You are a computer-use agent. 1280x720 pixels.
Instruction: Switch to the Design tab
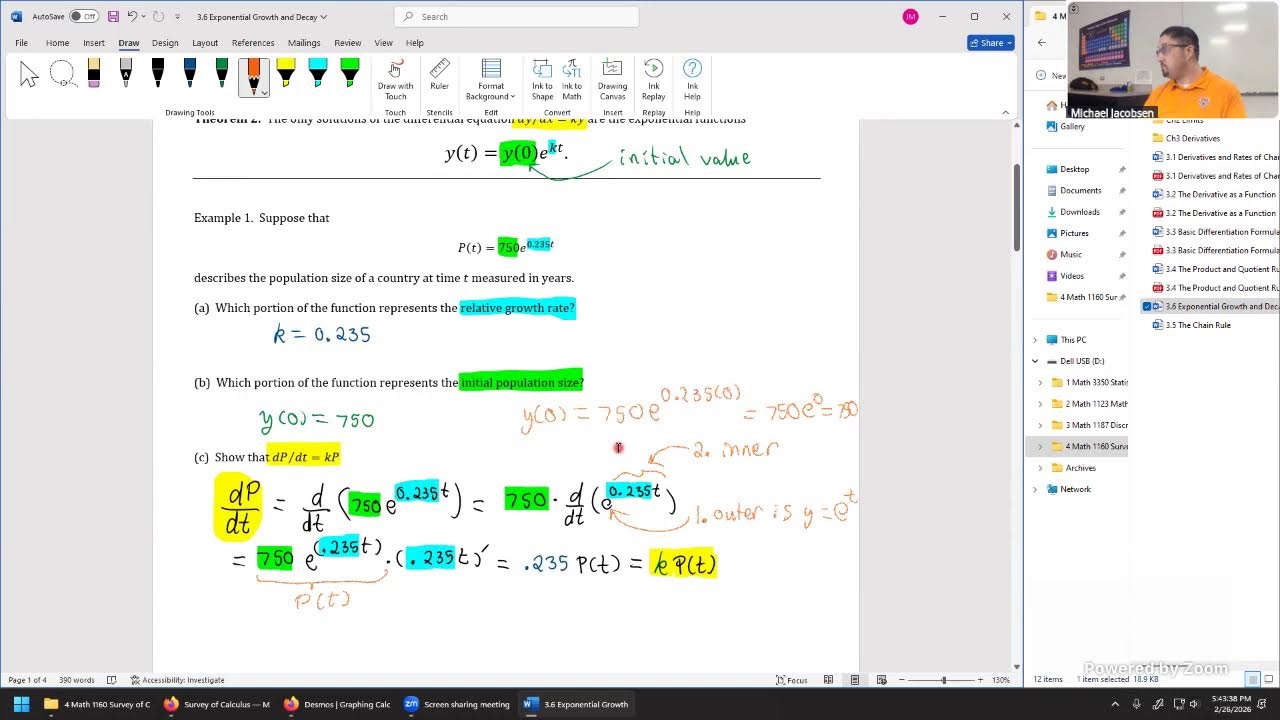coord(165,43)
